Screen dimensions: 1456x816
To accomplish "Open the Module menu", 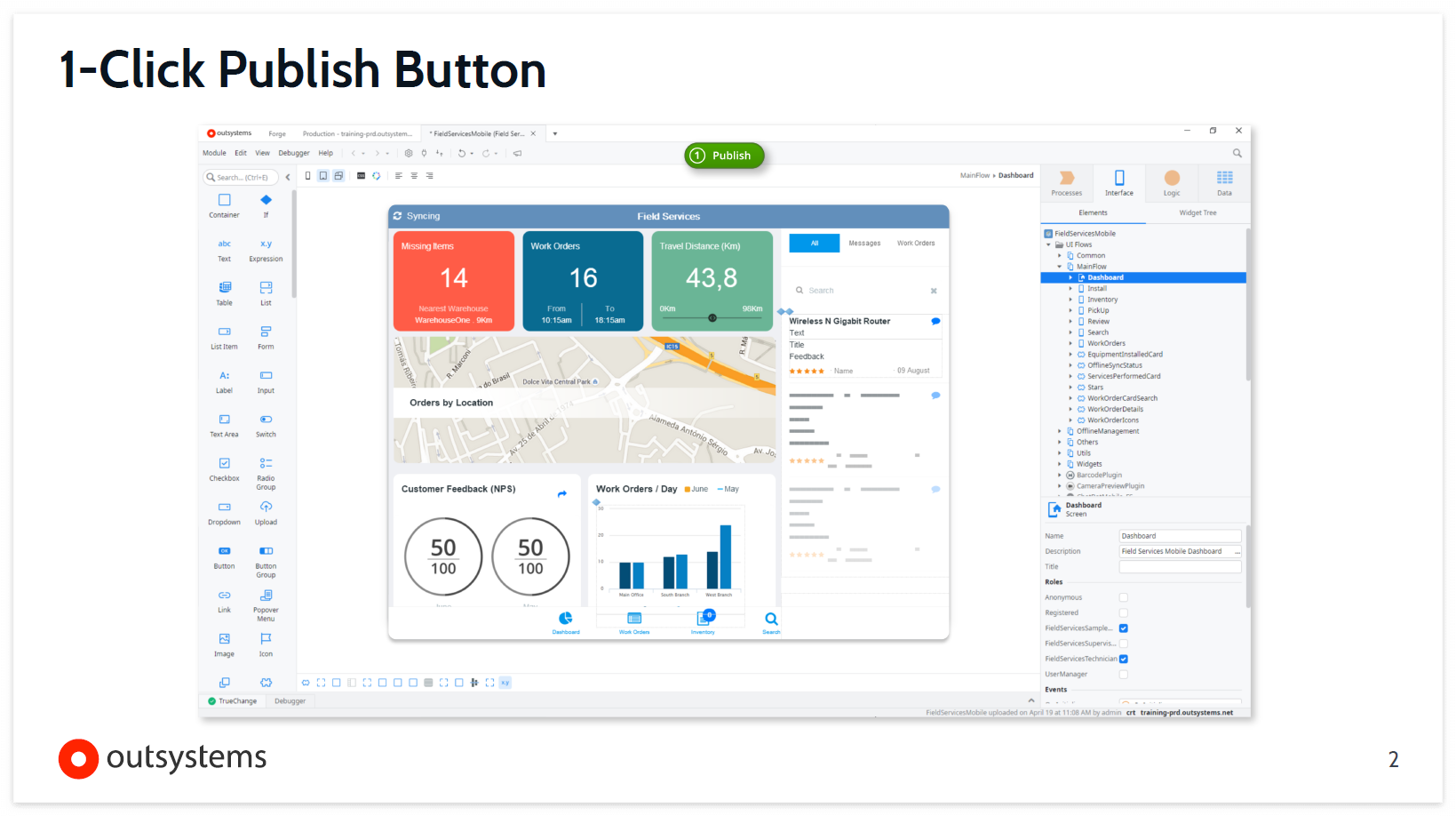I will point(214,153).
